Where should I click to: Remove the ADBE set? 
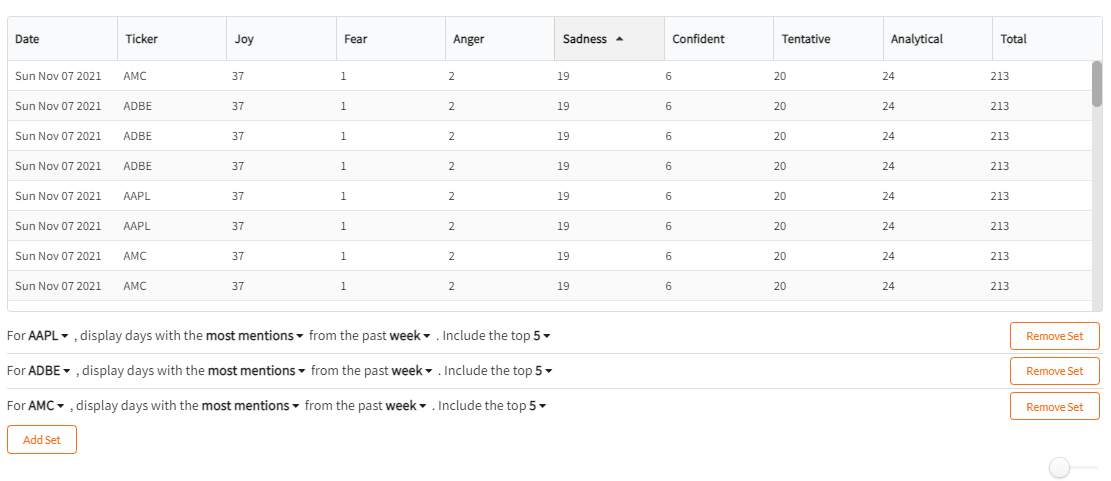pos(1054,370)
